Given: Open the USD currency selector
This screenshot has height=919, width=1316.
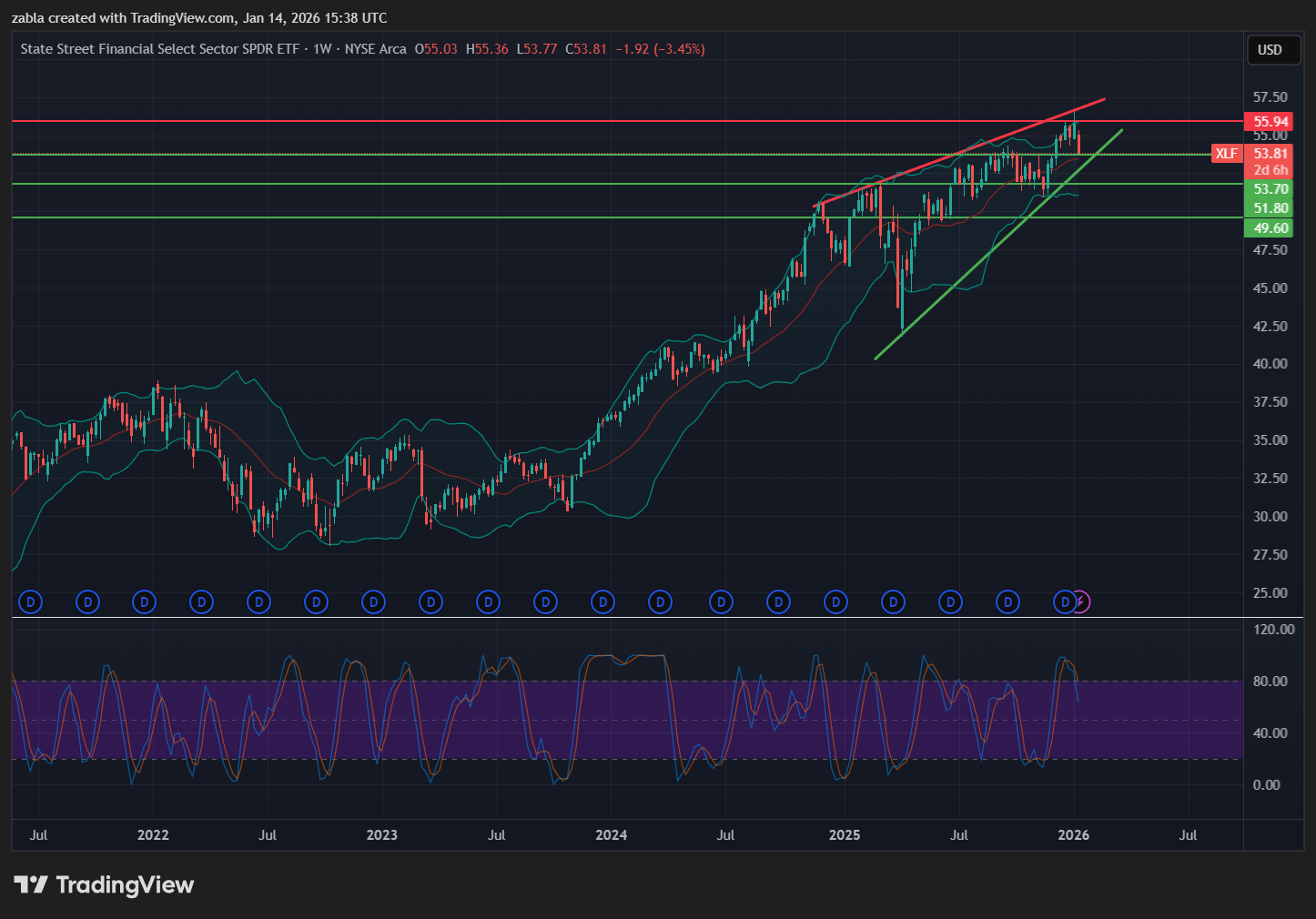Looking at the screenshot, I should tap(1270, 50).
